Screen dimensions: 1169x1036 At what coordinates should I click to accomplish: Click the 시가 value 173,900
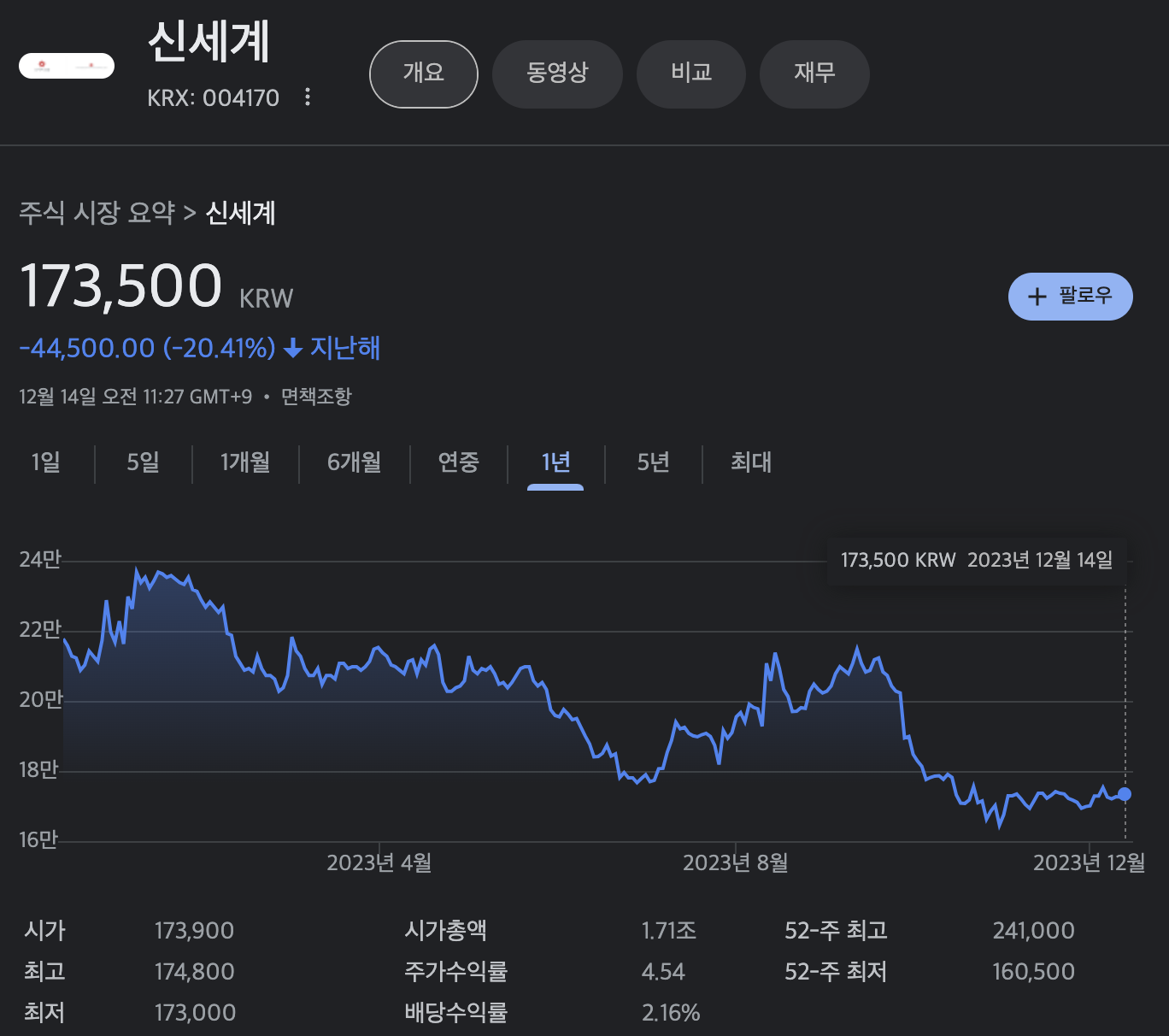[x=194, y=931]
